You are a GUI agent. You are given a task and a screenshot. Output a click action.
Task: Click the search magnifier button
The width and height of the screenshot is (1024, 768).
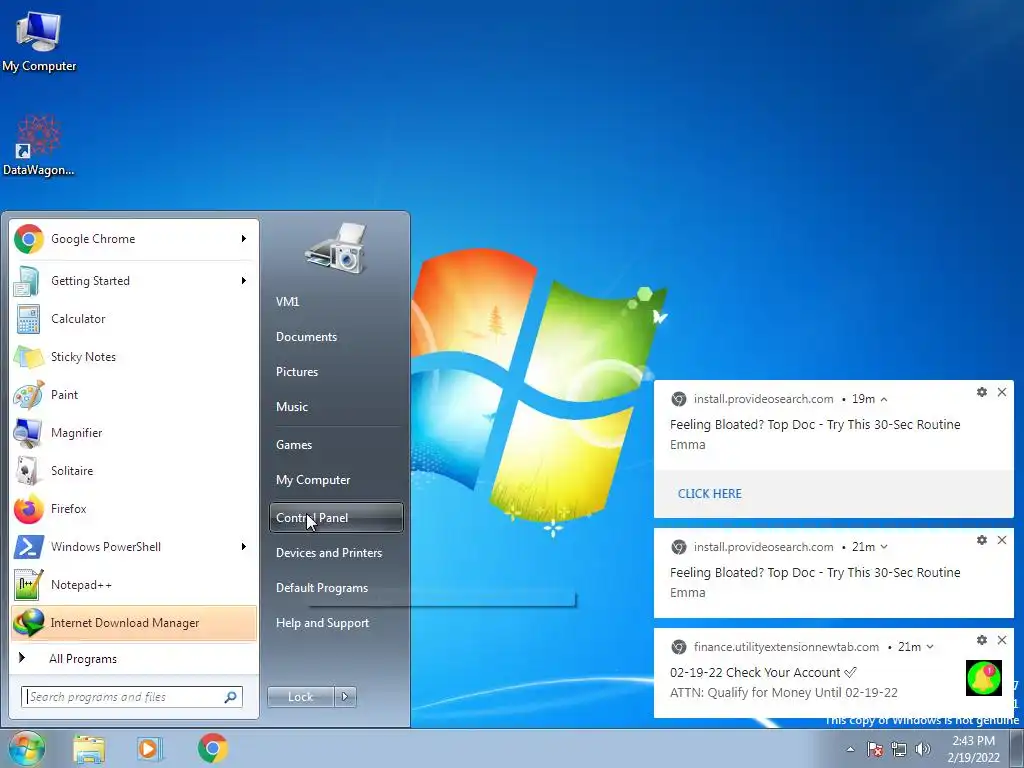pos(231,697)
